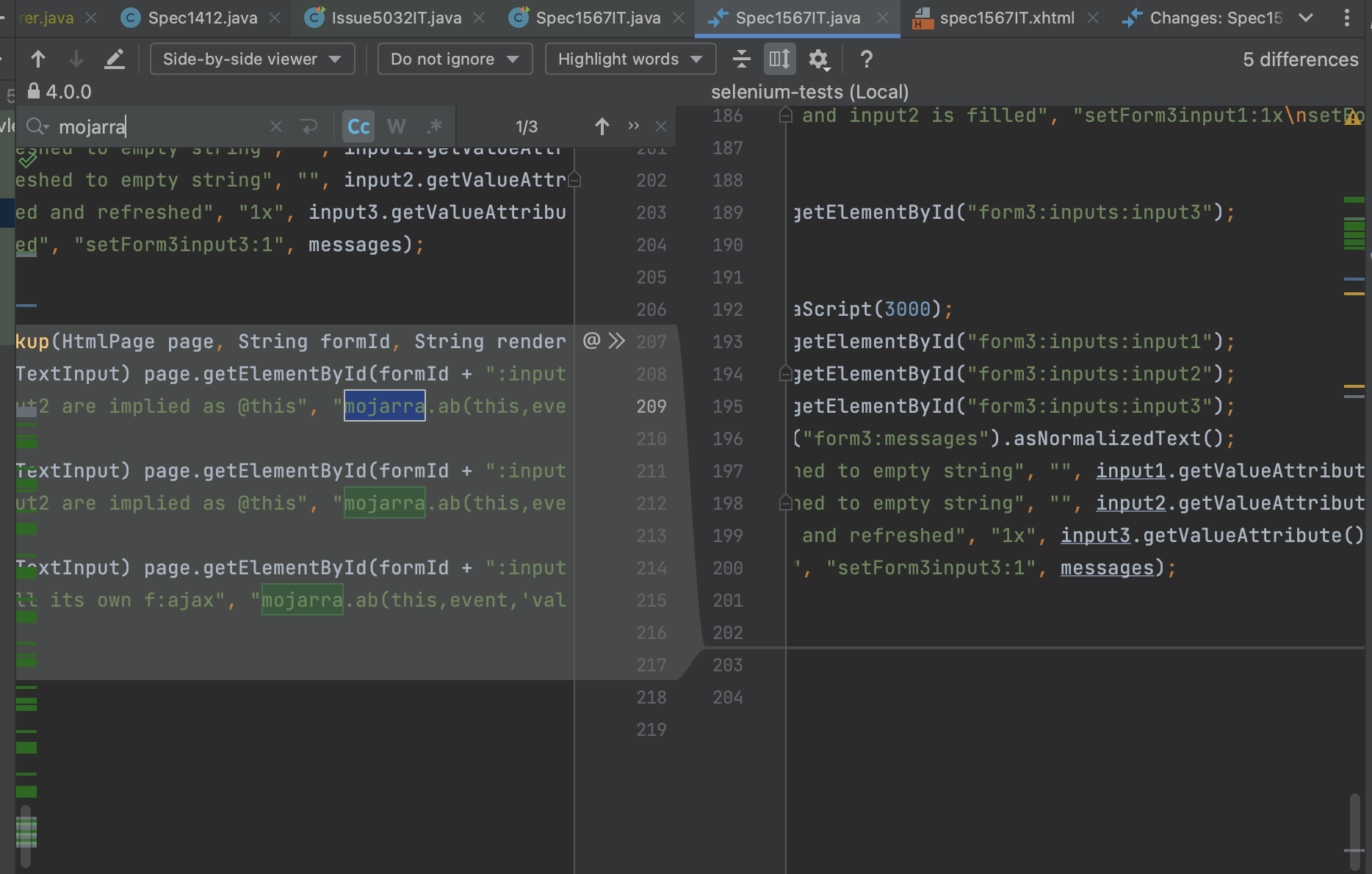The height and width of the screenshot is (874, 1372).
Task: Enable regex search mode
Action: (x=435, y=126)
